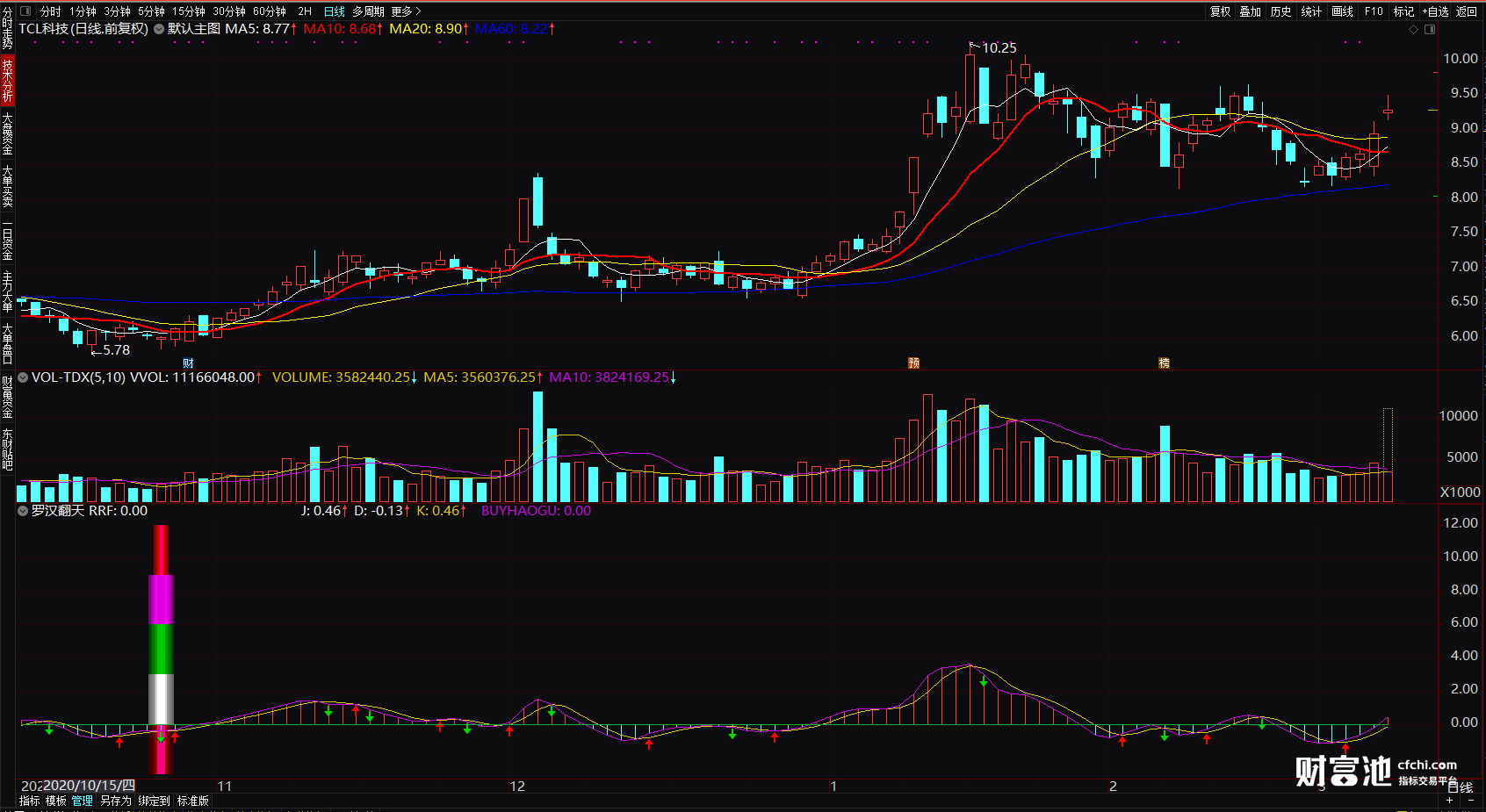Expand the main chart indicator dropdown beside TCL科技
Image resolution: width=1486 pixels, height=812 pixels.
pyautogui.click(x=158, y=29)
